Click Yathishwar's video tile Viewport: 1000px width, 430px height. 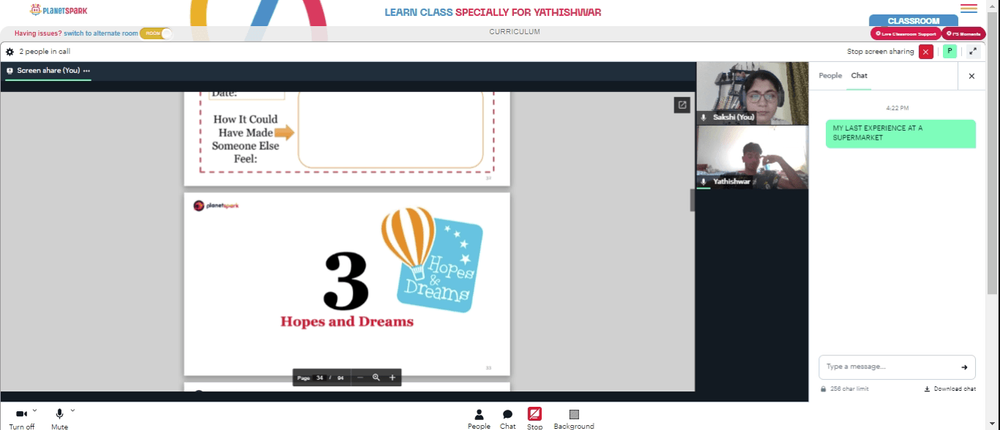752,157
